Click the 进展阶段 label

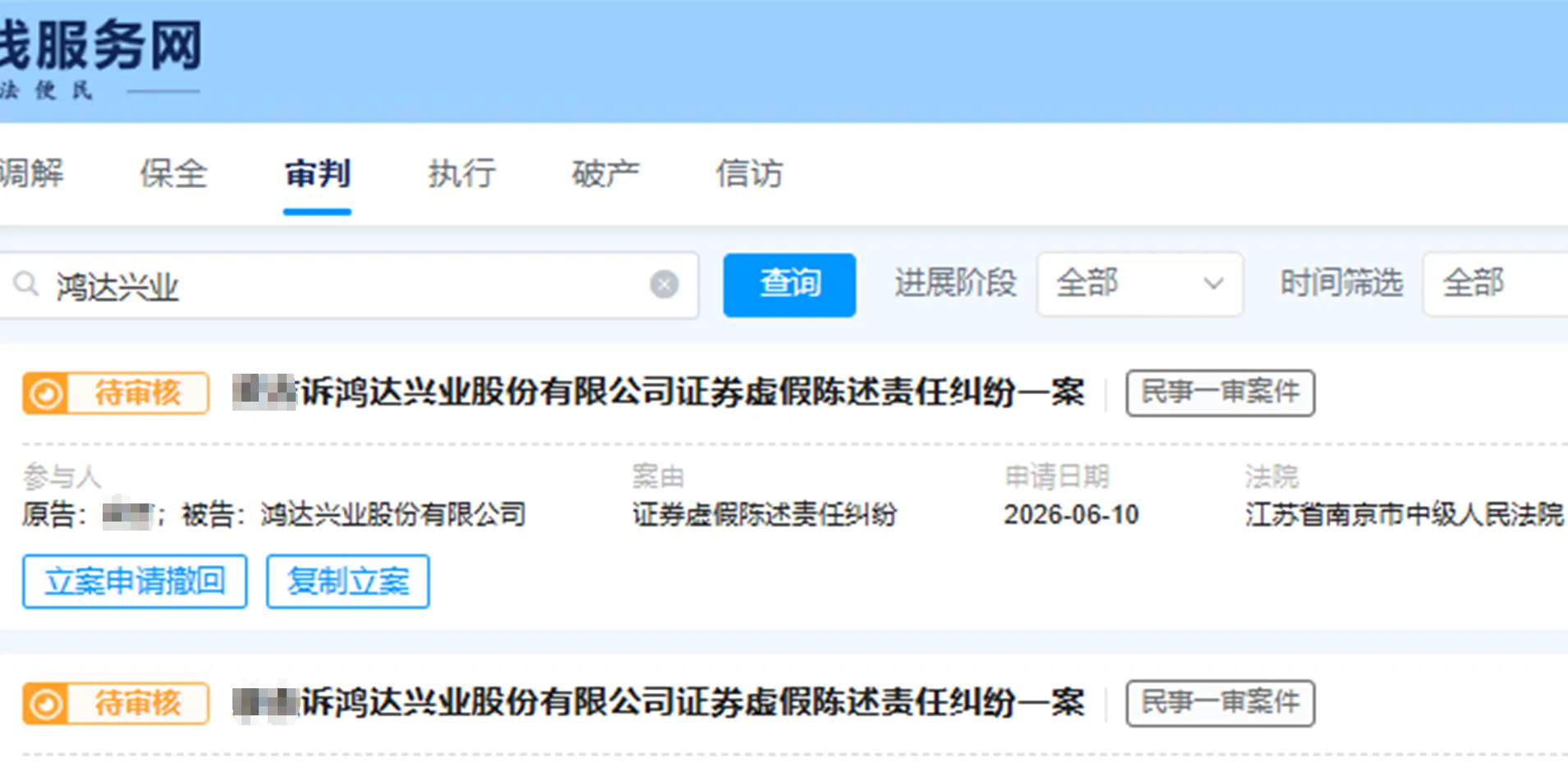tap(956, 284)
